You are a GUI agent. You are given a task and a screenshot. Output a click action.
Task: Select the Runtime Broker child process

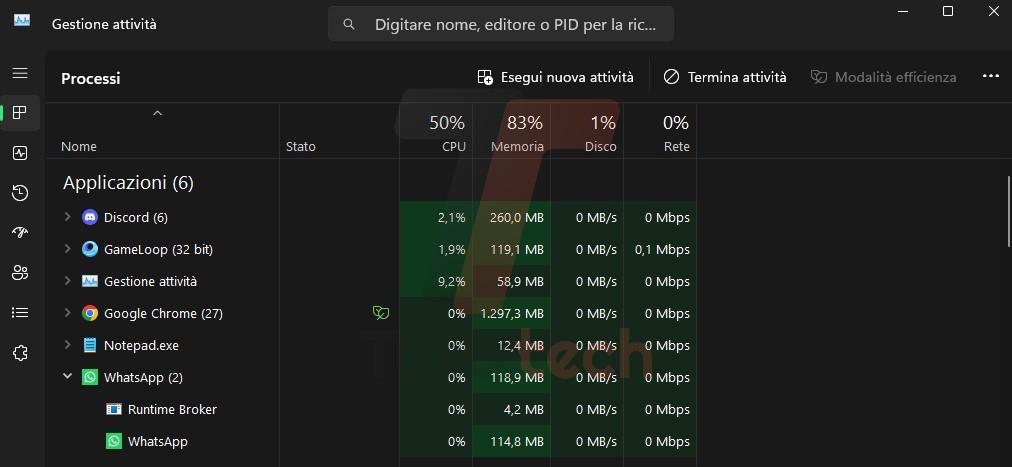point(172,409)
